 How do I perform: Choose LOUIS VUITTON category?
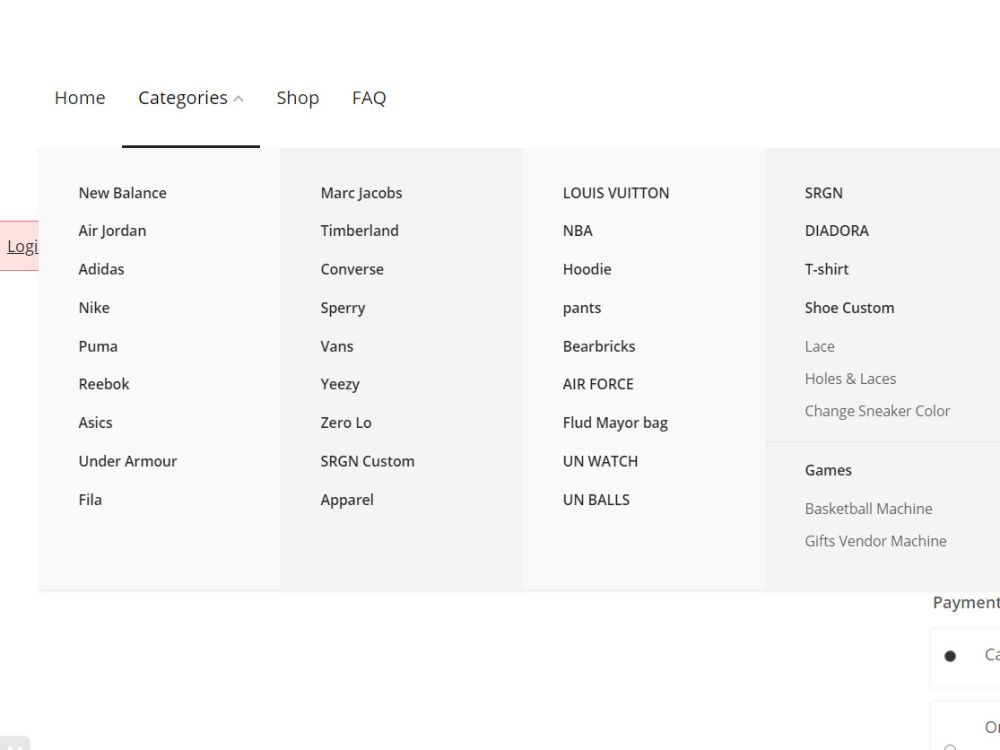(x=616, y=193)
